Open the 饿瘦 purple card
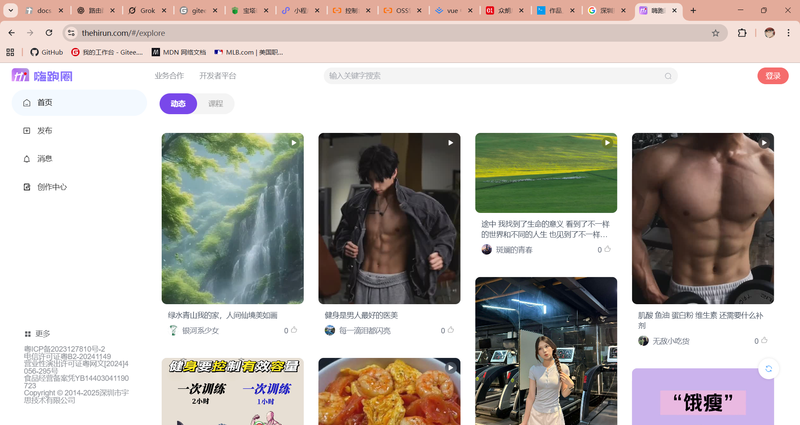The width and height of the screenshot is (800, 425). [x=703, y=397]
